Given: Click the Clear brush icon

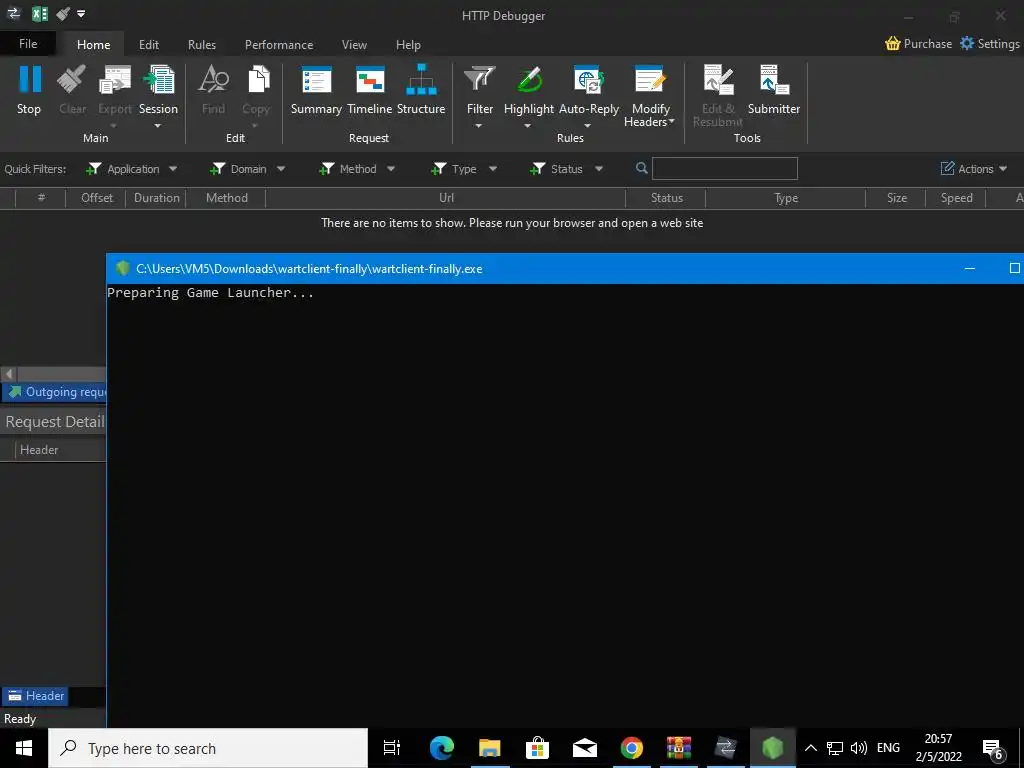Looking at the screenshot, I should point(72,80).
